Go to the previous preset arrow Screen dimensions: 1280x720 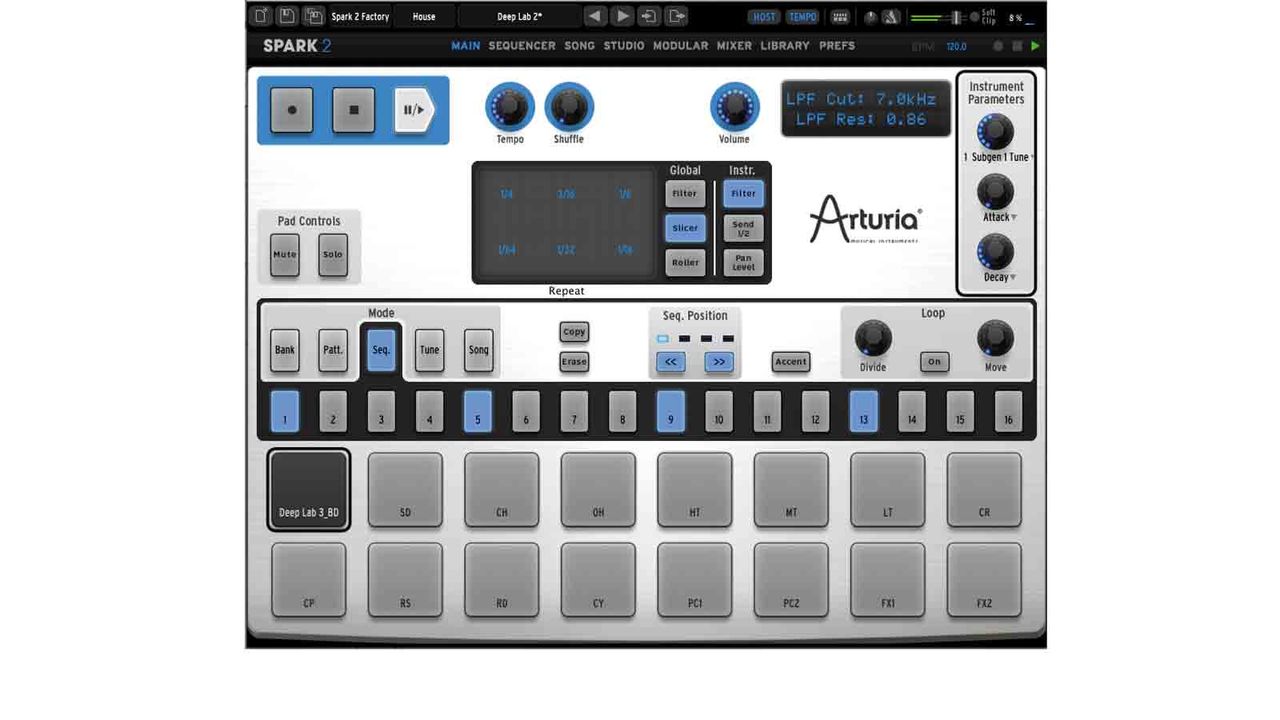pyautogui.click(x=595, y=16)
